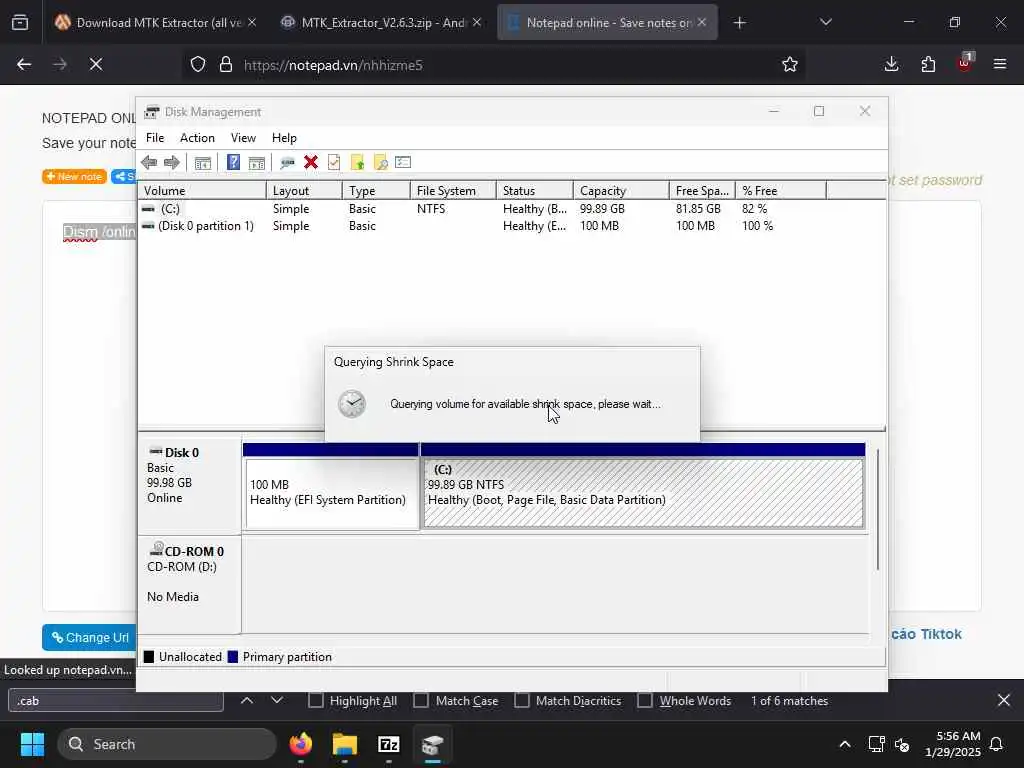Bookmark this page with the star icon

click(790, 64)
